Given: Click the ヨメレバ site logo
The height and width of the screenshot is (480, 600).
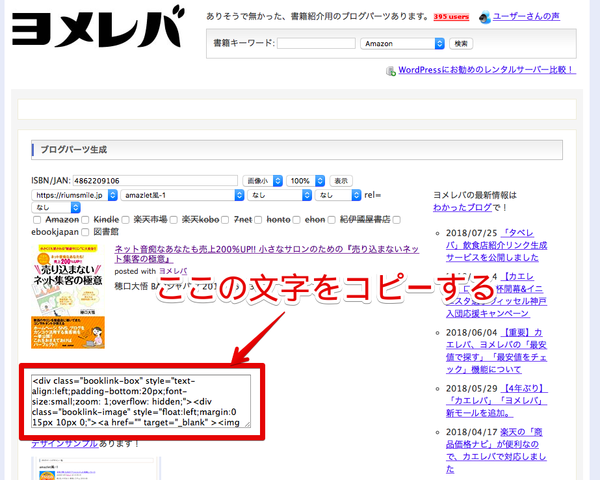Looking at the screenshot, I should coord(97,27).
